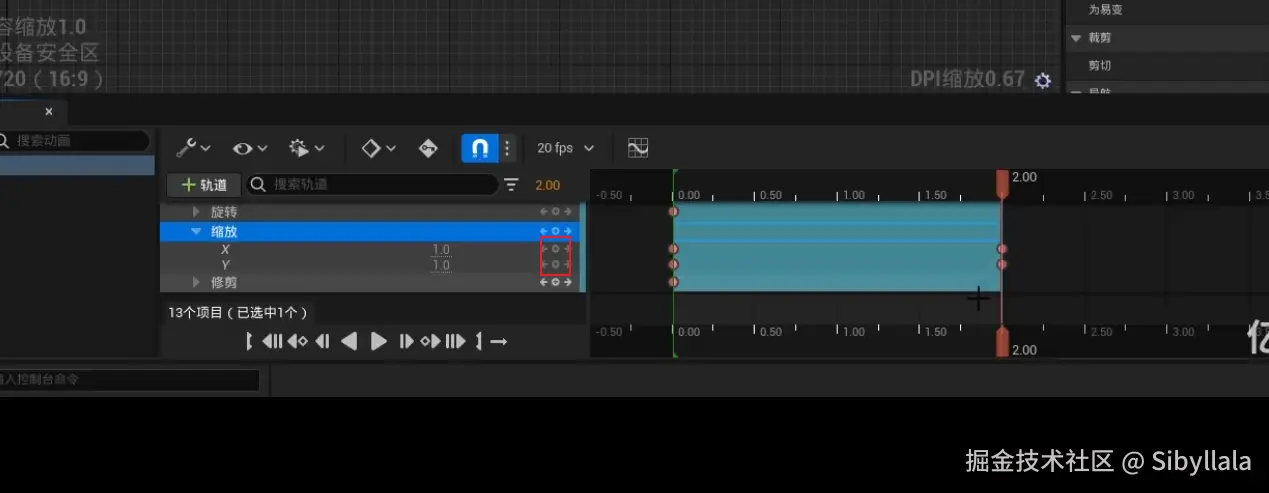The height and width of the screenshot is (493, 1269).
Task: Add a key on the 旋转 track
Action: pyautogui.click(x=556, y=212)
